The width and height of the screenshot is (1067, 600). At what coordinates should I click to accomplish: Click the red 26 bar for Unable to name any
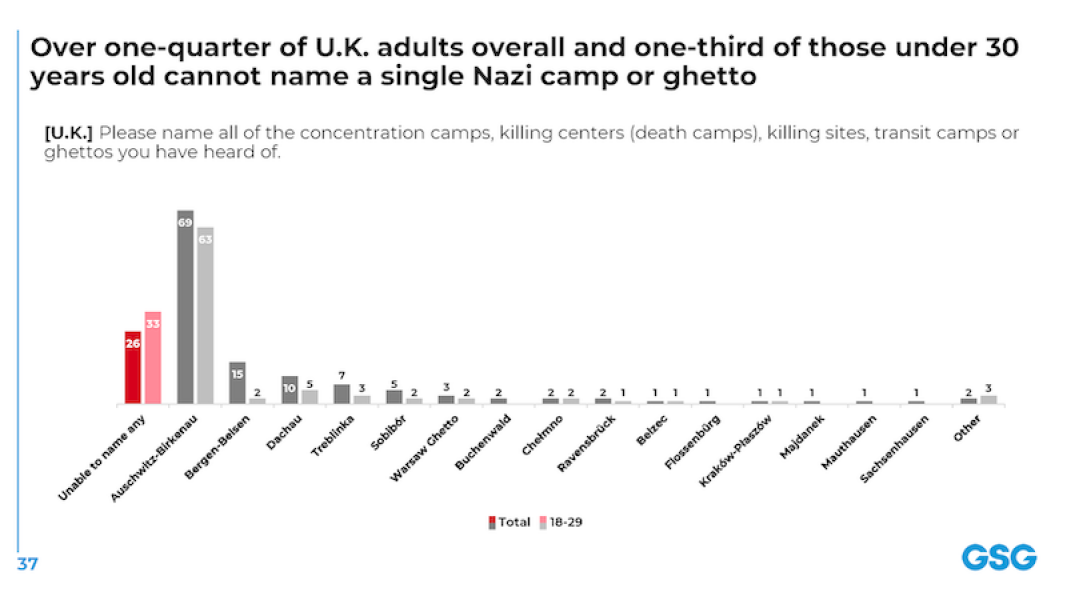[x=133, y=367]
